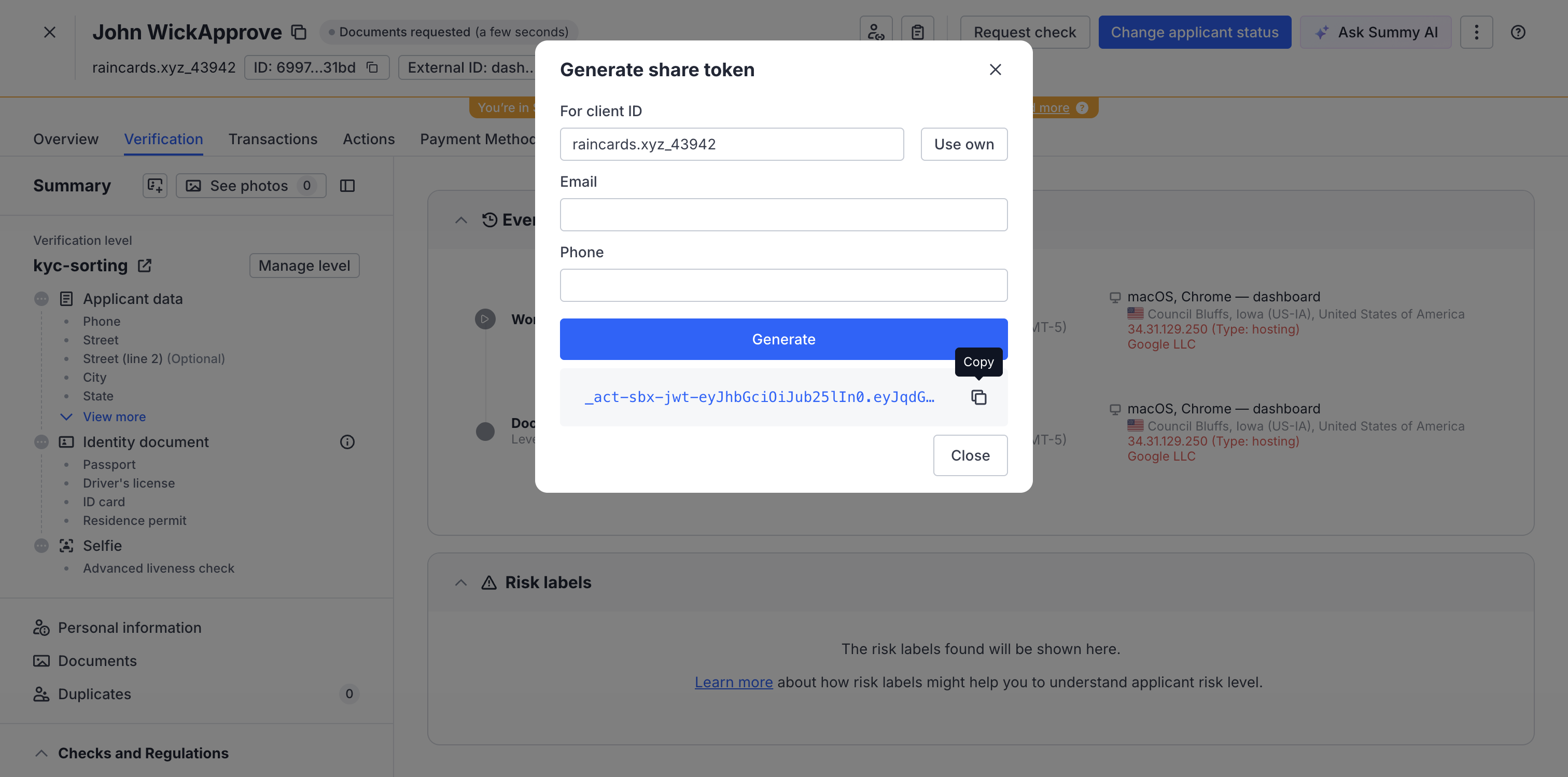
Task: Click the generated token link text
Action: [x=759, y=398]
